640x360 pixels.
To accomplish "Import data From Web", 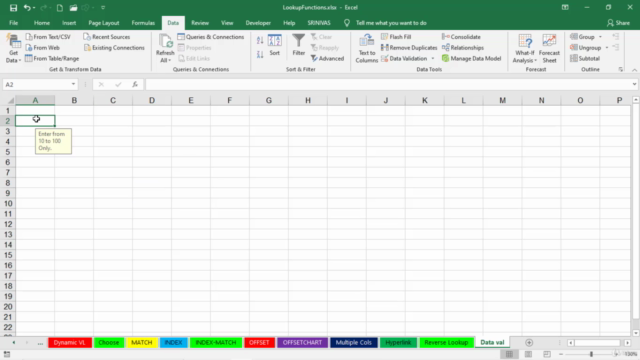I will [x=43, y=48].
